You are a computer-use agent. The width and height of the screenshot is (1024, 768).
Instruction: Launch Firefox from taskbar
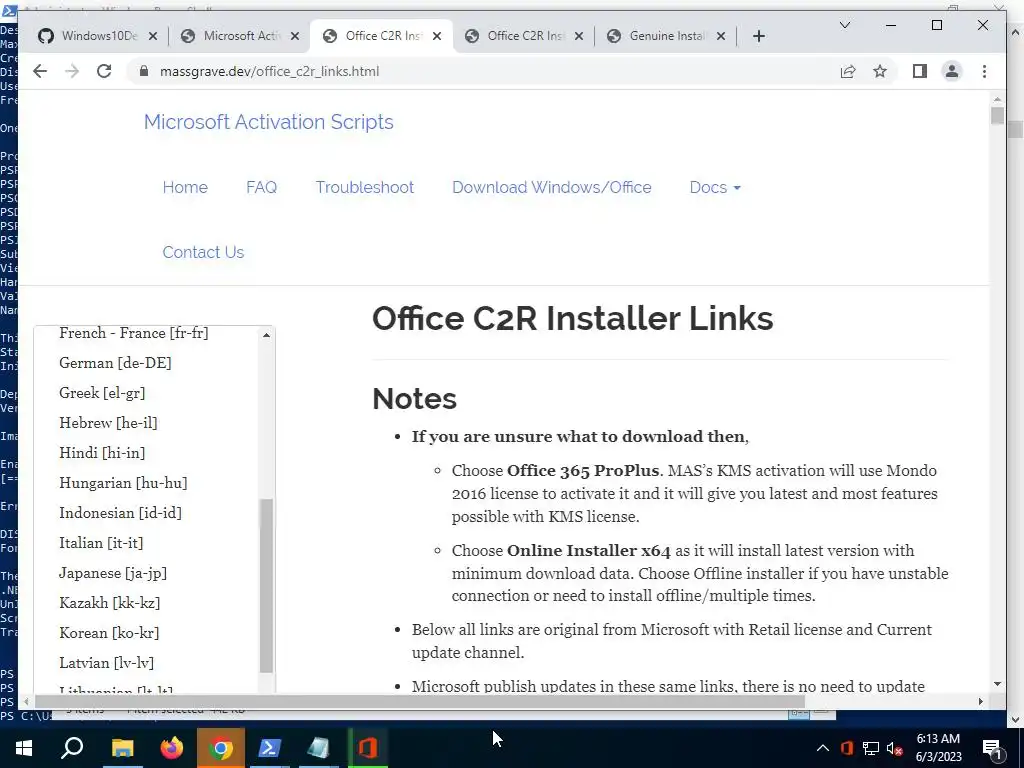tap(172, 748)
